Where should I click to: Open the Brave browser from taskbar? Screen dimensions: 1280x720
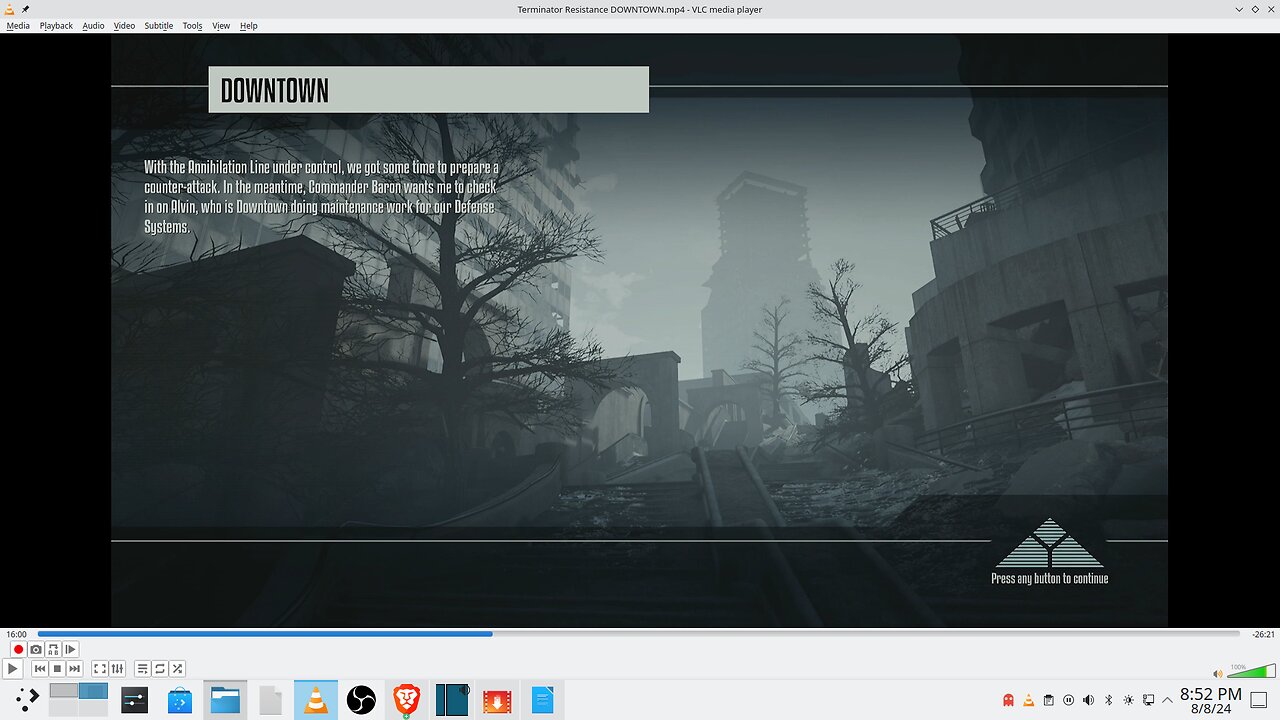(x=406, y=700)
